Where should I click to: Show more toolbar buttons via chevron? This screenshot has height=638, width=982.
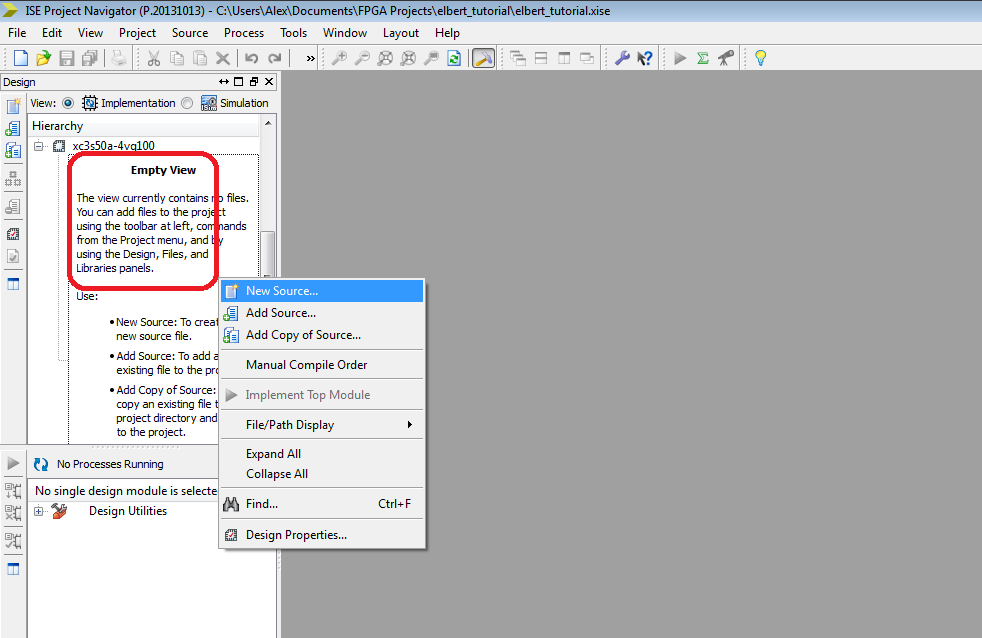(x=310, y=59)
